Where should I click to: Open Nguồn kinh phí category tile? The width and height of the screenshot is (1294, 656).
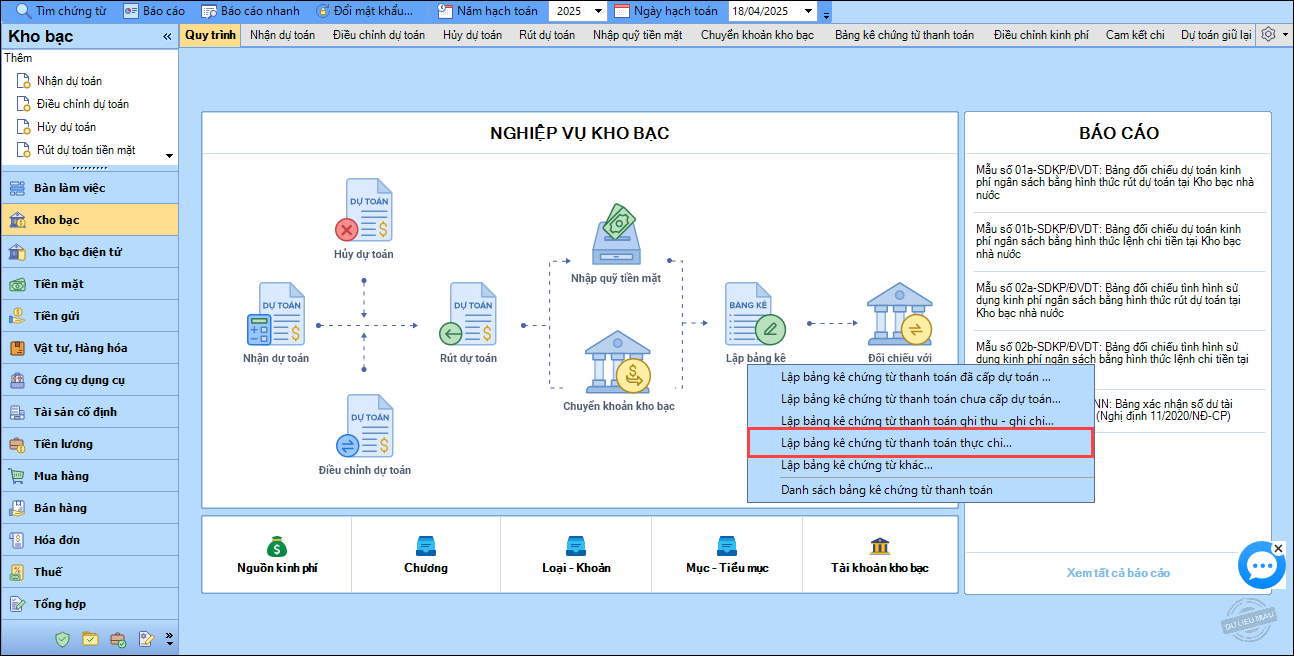pyautogui.click(x=277, y=556)
